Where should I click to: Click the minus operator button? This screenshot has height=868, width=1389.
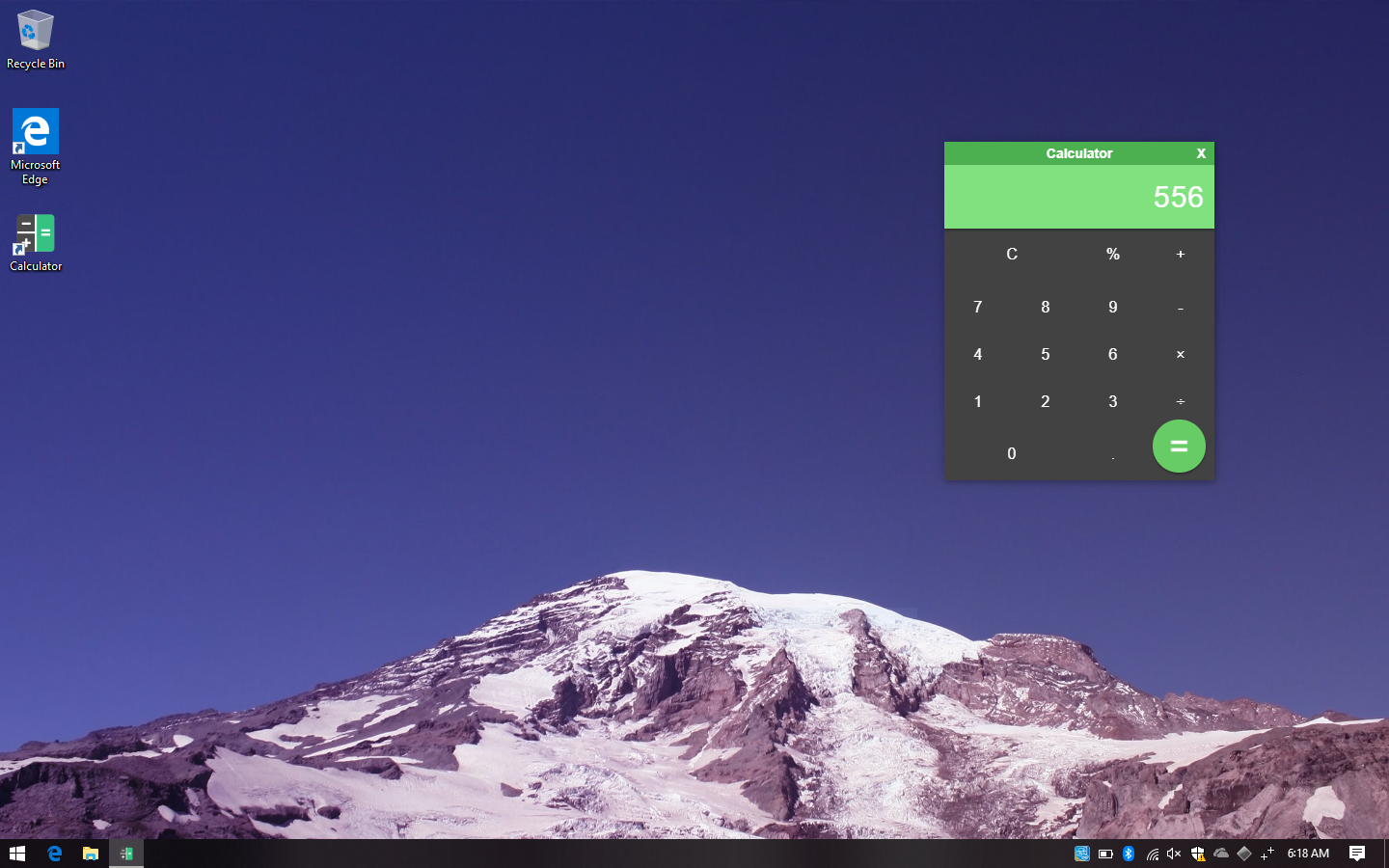(1180, 308)
